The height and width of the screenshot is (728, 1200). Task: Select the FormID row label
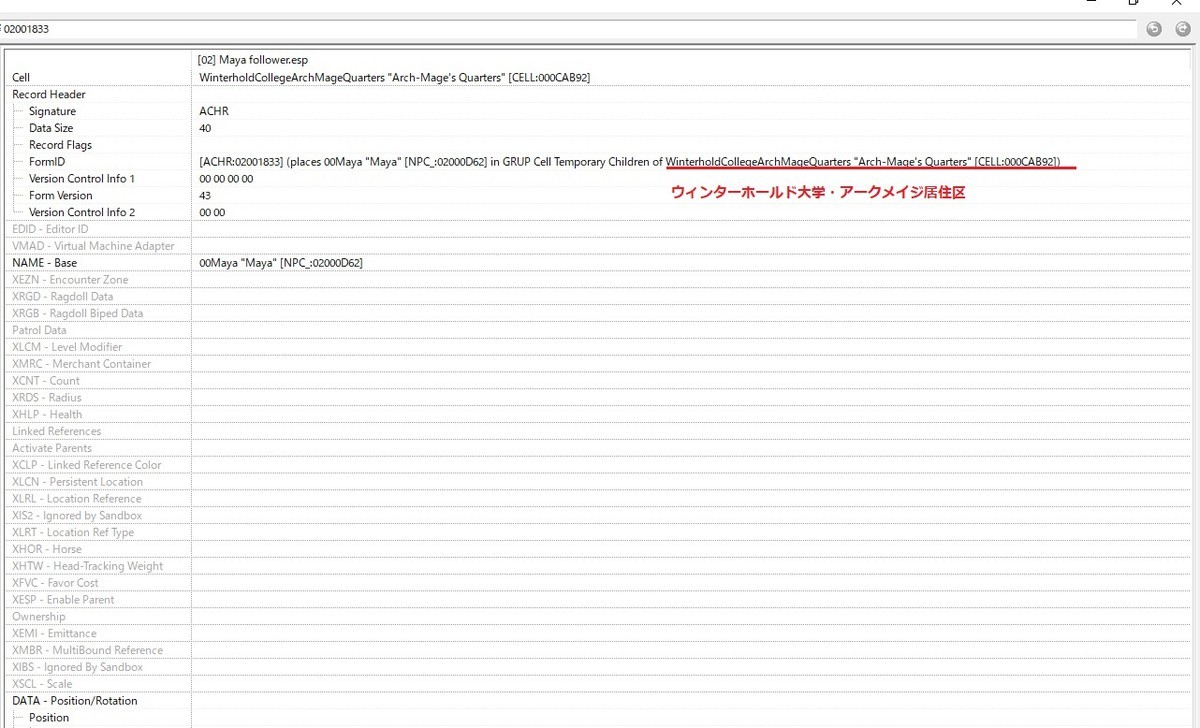tap(47, 162)
